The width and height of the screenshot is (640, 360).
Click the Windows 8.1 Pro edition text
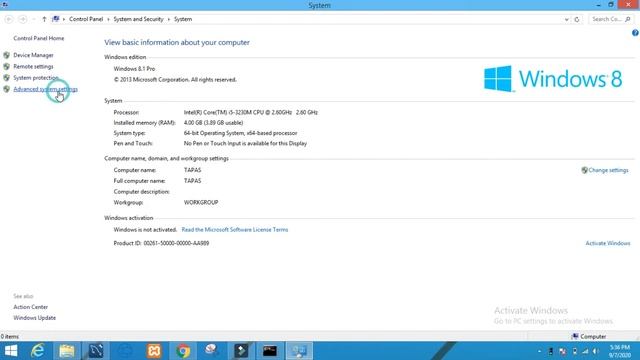(x=134, y=69)
